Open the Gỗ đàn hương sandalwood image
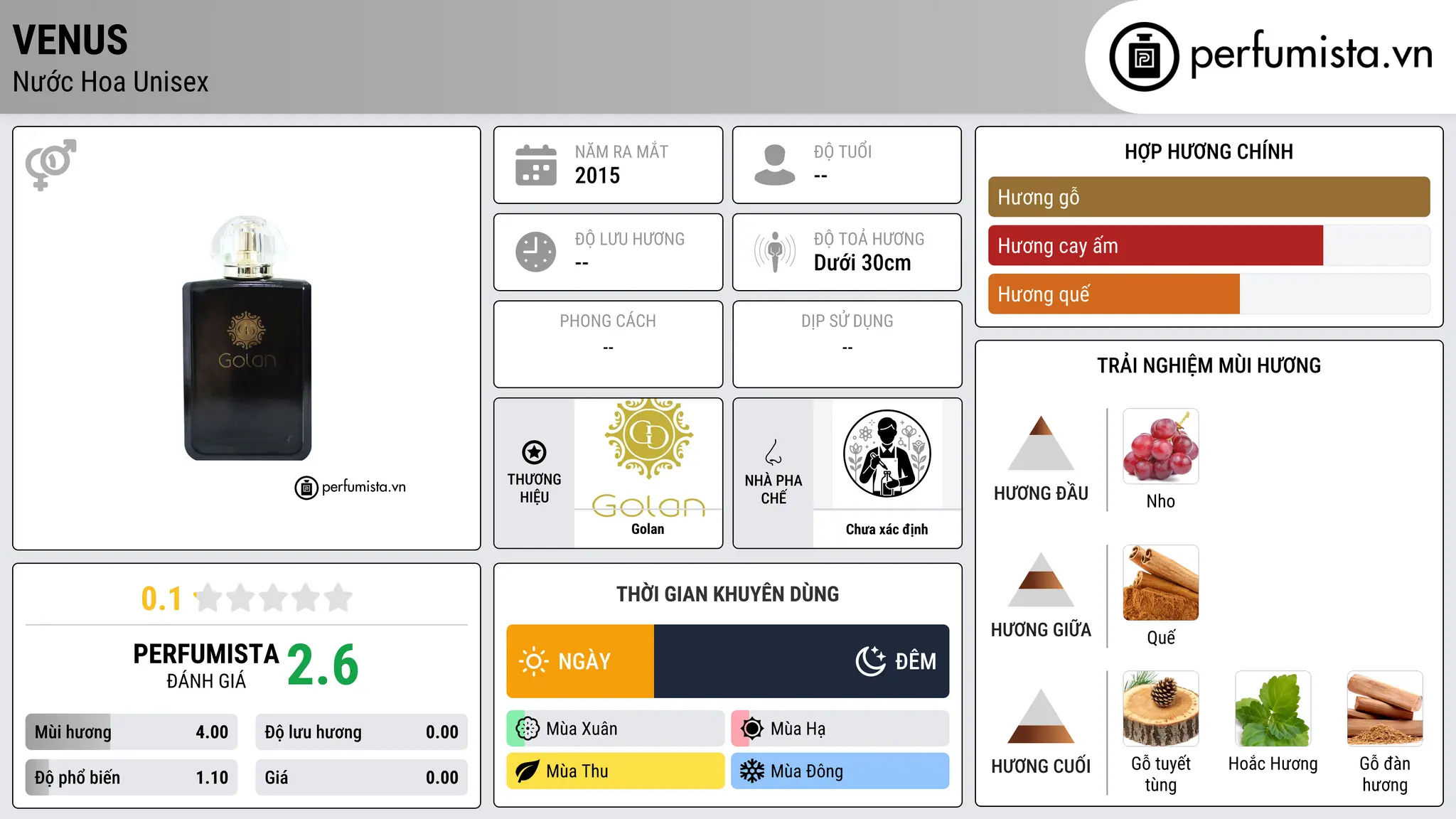This screenshot has width=1456, height=819. click(1385, 709)
